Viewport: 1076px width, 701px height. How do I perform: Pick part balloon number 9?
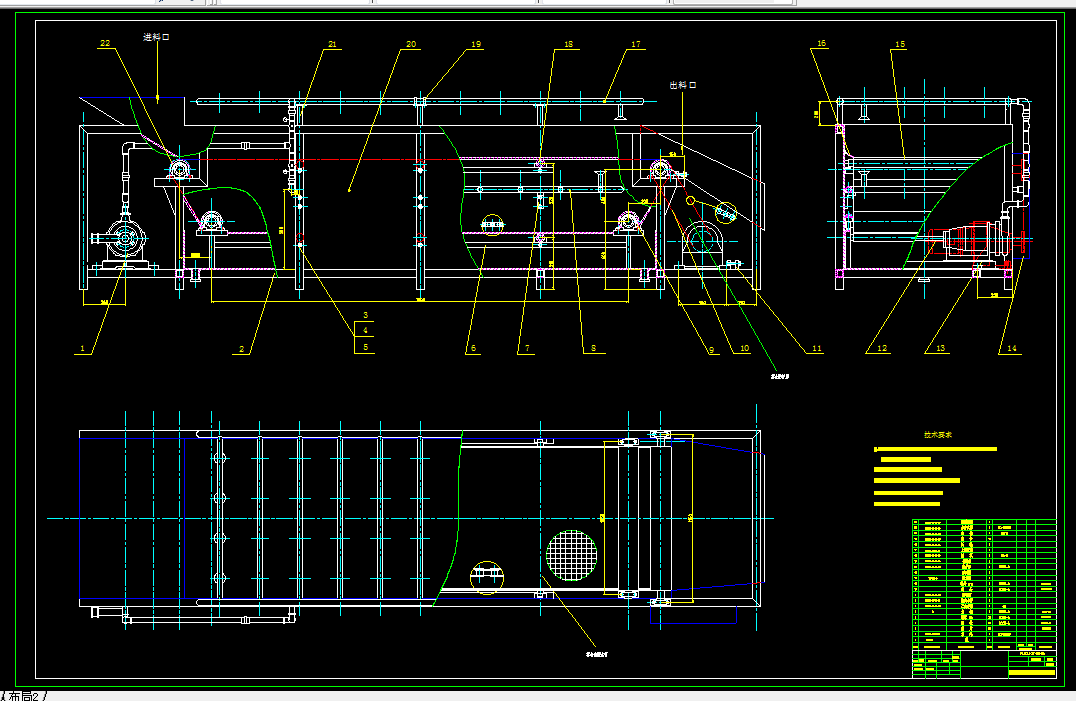click(x=712, y=350)
